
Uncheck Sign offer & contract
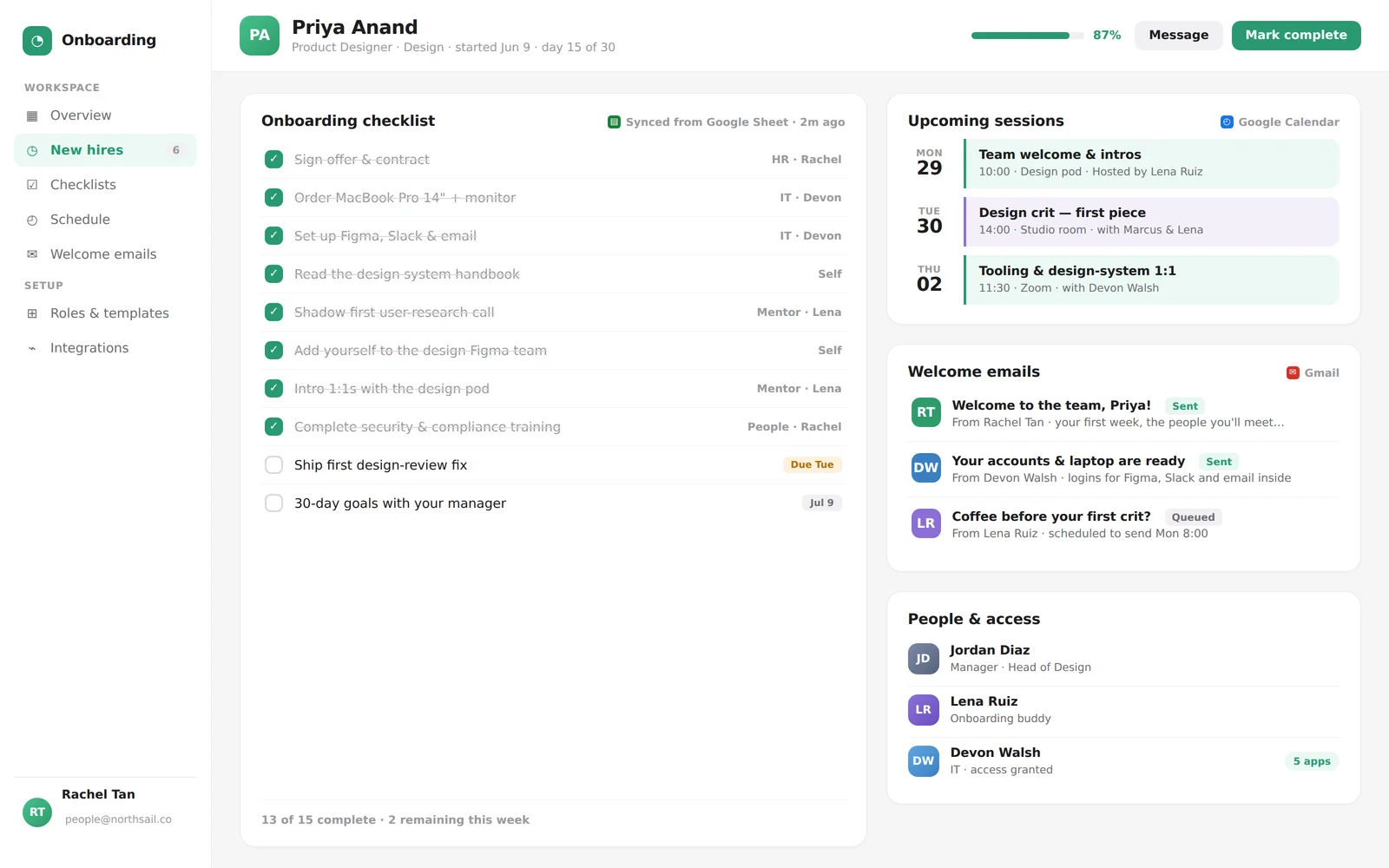click(x=273, y=160)
